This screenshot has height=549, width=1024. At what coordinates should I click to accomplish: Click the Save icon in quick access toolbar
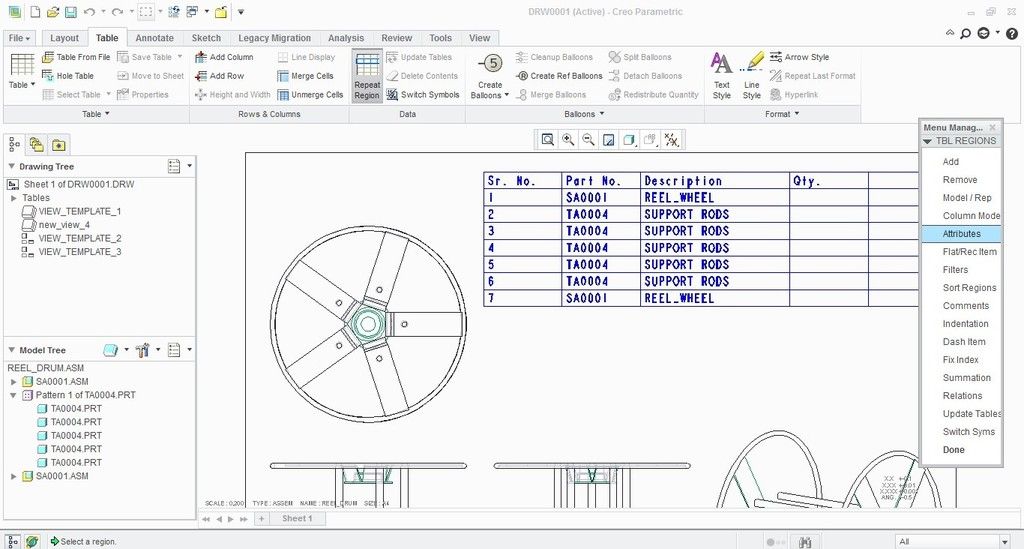click(71, 12)
